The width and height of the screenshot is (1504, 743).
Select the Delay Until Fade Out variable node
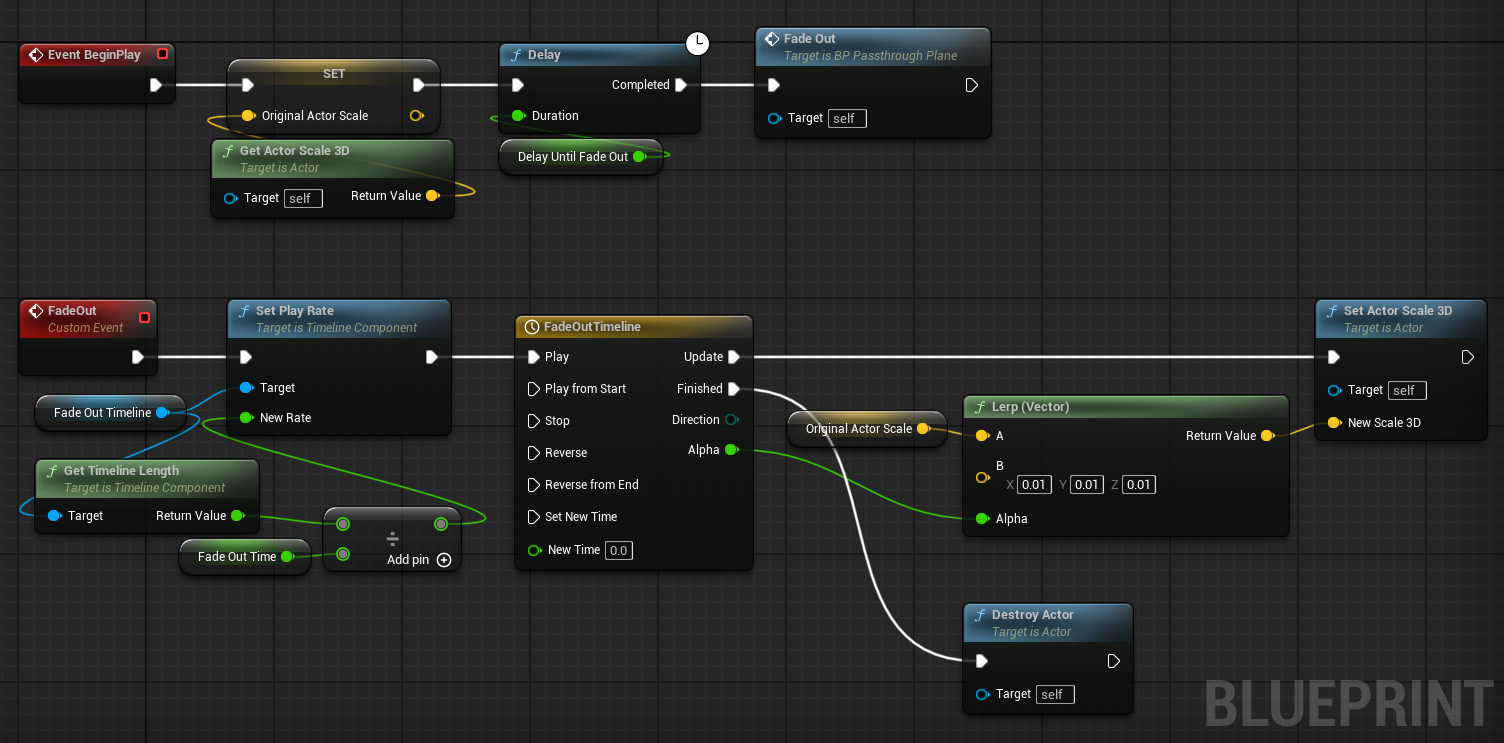pyautogui.click(x=572, y=157)
